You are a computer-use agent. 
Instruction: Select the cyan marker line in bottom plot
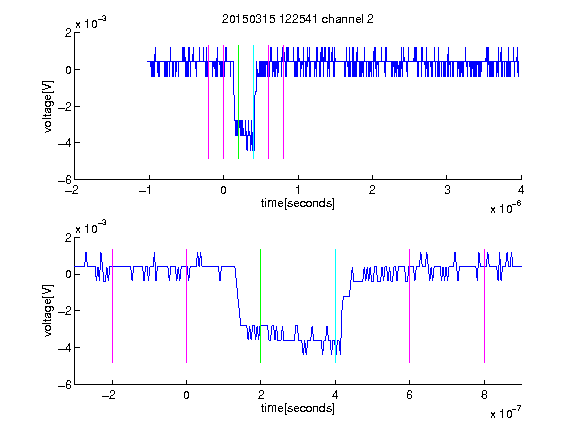(335, 306)
